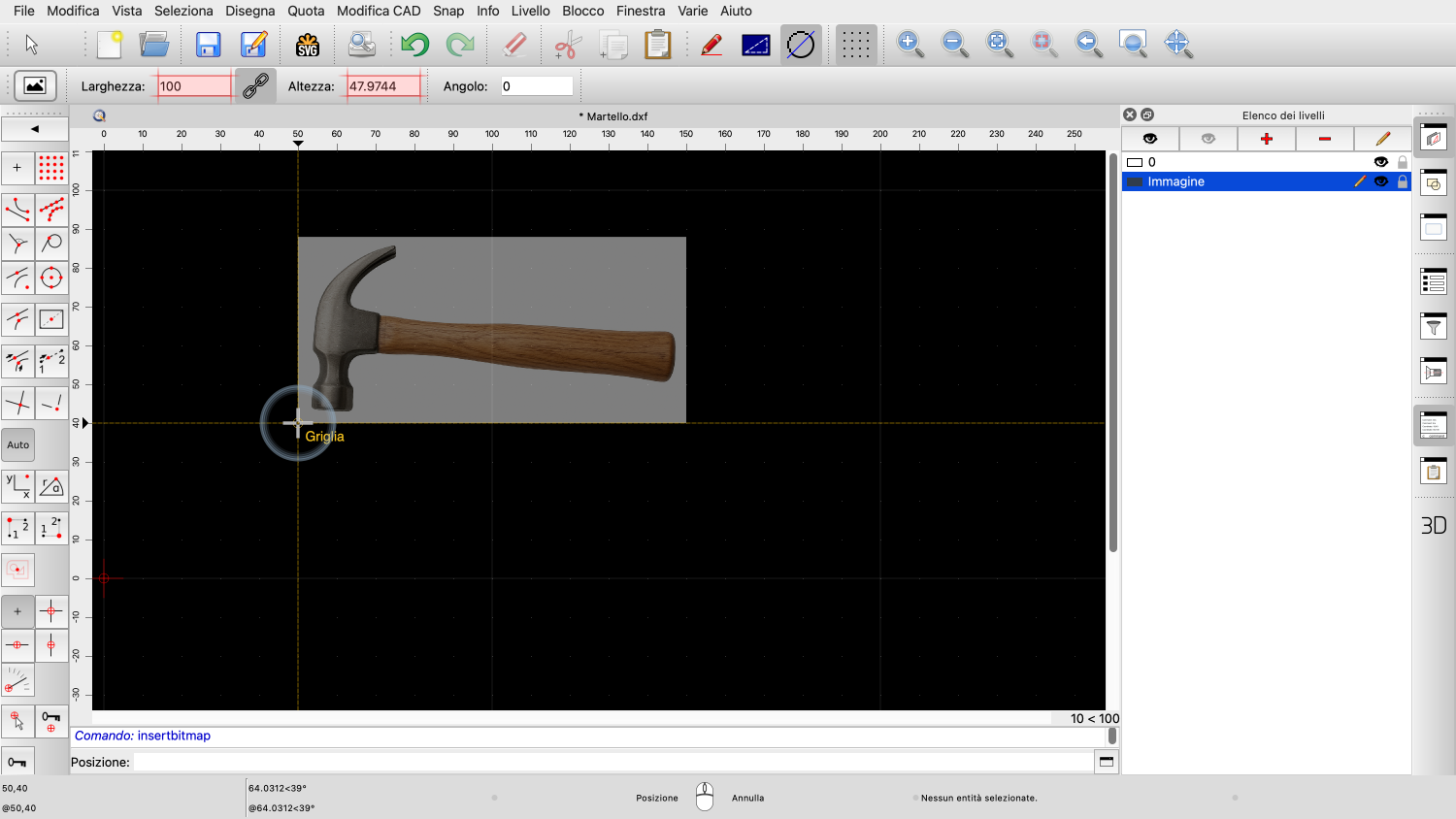The height and width of the screenshot is (819, 1456).
Task: Undock the Elenco dei livelli panel
Action: click(x=1147, y=115)
